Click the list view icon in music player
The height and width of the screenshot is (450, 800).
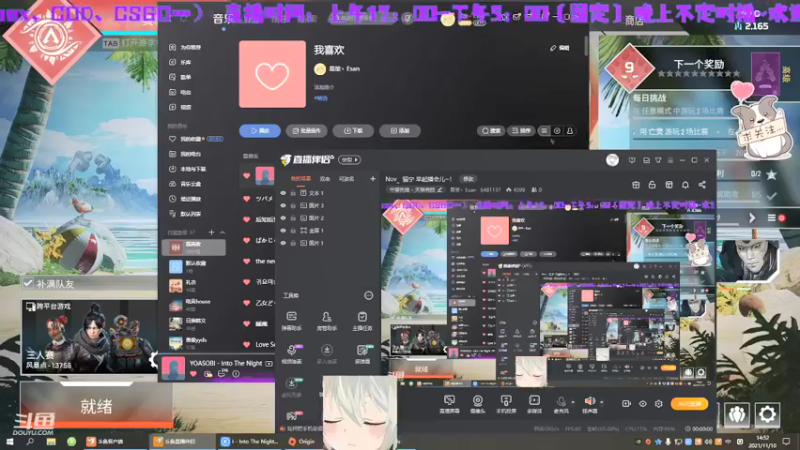point(544,131)
